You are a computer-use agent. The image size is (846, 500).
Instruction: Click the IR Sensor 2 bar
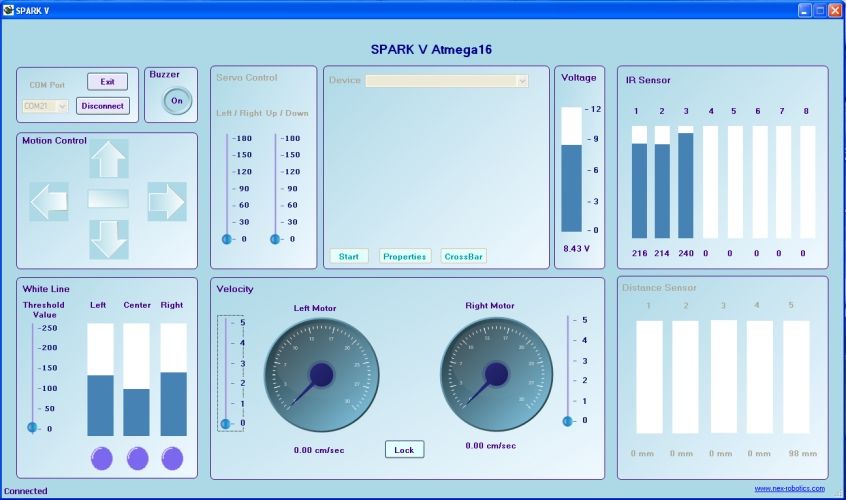[x=662, y=182]
